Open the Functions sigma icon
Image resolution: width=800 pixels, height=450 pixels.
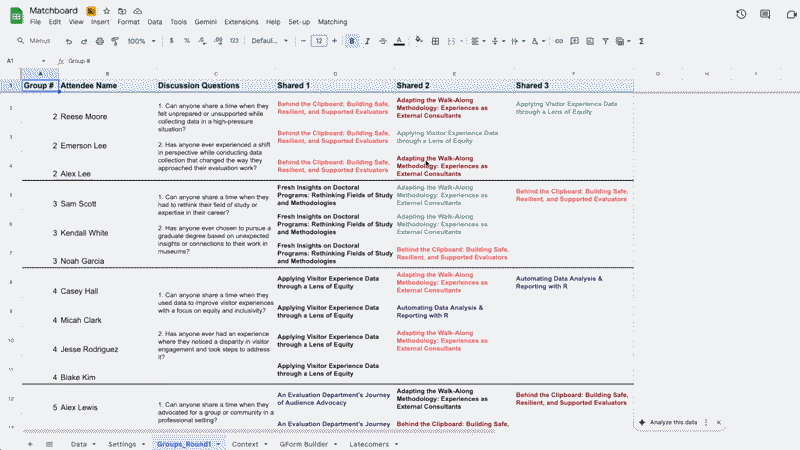point(641,41)
